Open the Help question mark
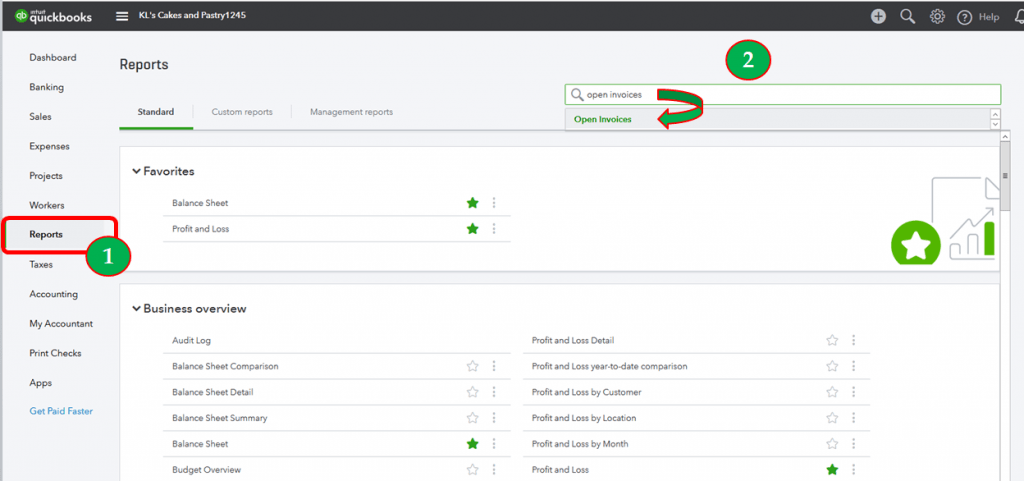The height and width of the screenshot is (481, 1024). click(965, 17)
